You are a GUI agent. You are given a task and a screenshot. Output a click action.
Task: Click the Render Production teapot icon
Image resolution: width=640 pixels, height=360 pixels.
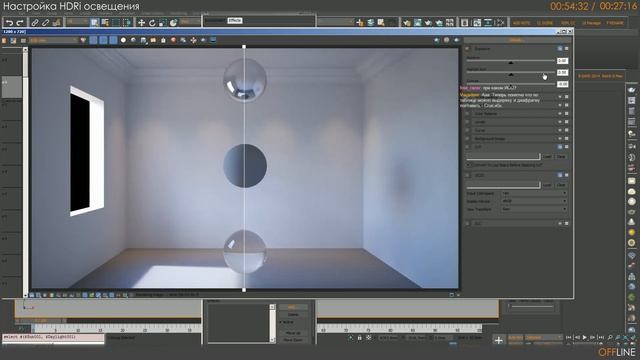[428, 23]
